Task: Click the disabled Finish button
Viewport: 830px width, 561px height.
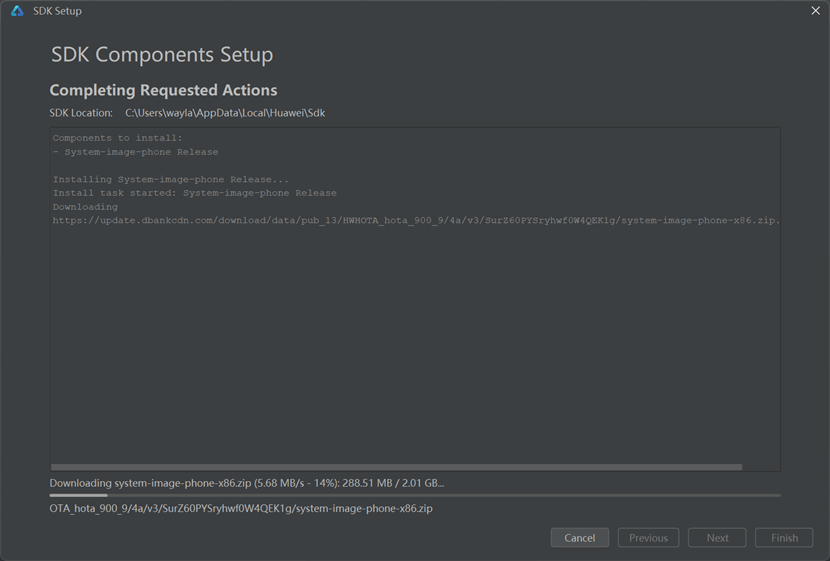Action: pyautogui.click(x=784, y=538)
